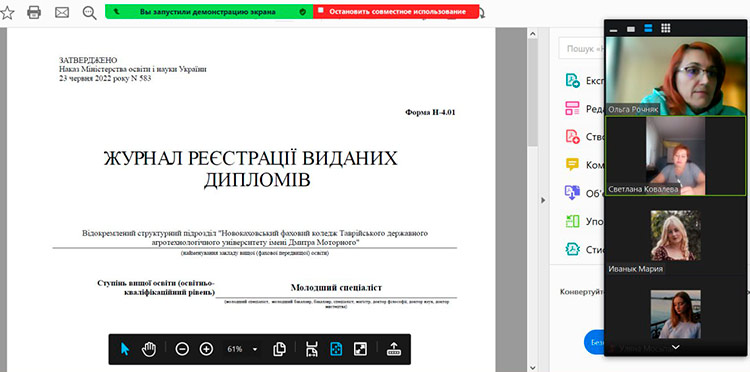
Task: Select the stacked thumbnail video view
Action: click(x=648, y=29)
